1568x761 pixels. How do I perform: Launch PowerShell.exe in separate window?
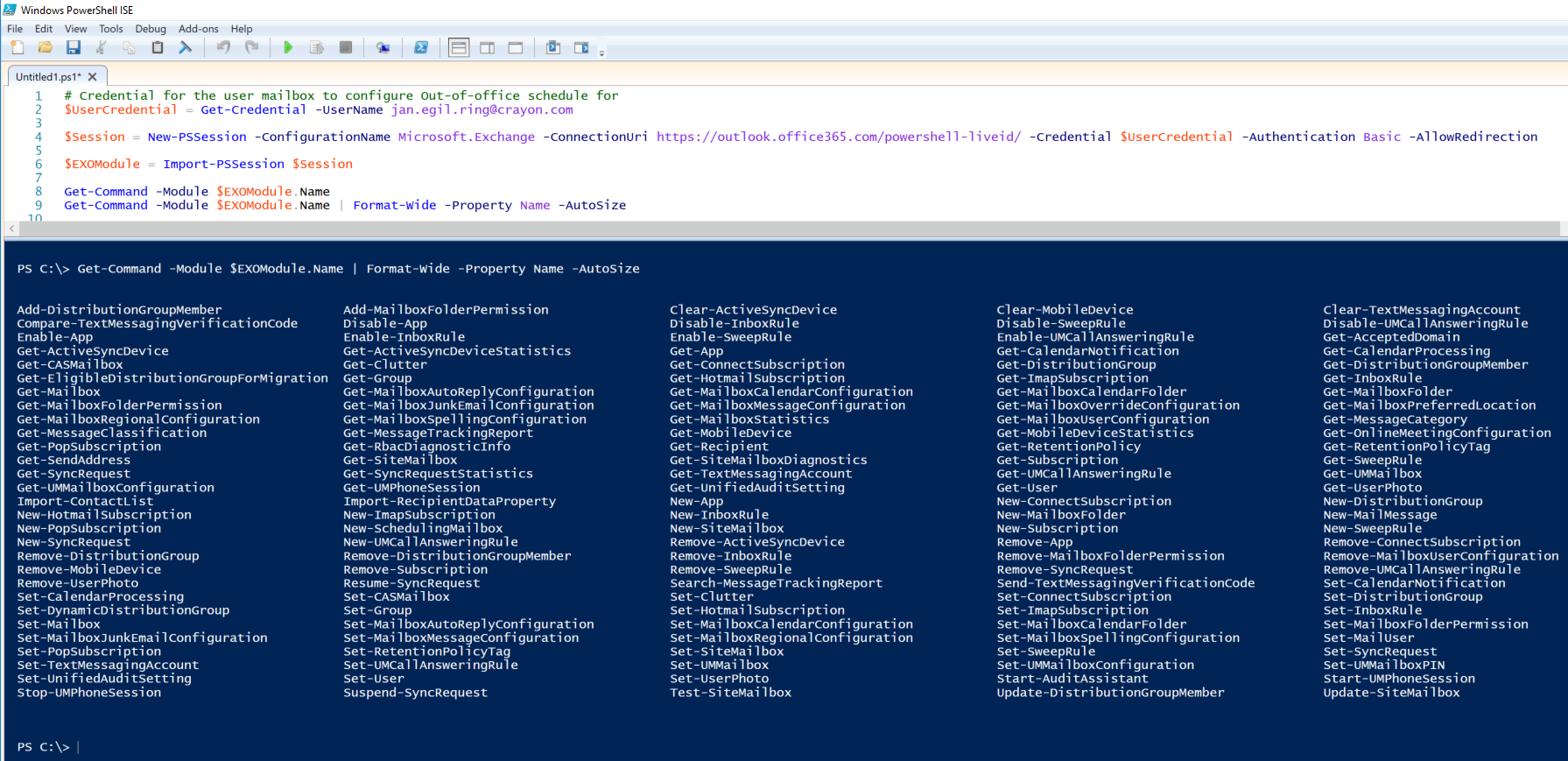[x=421, y=47]
